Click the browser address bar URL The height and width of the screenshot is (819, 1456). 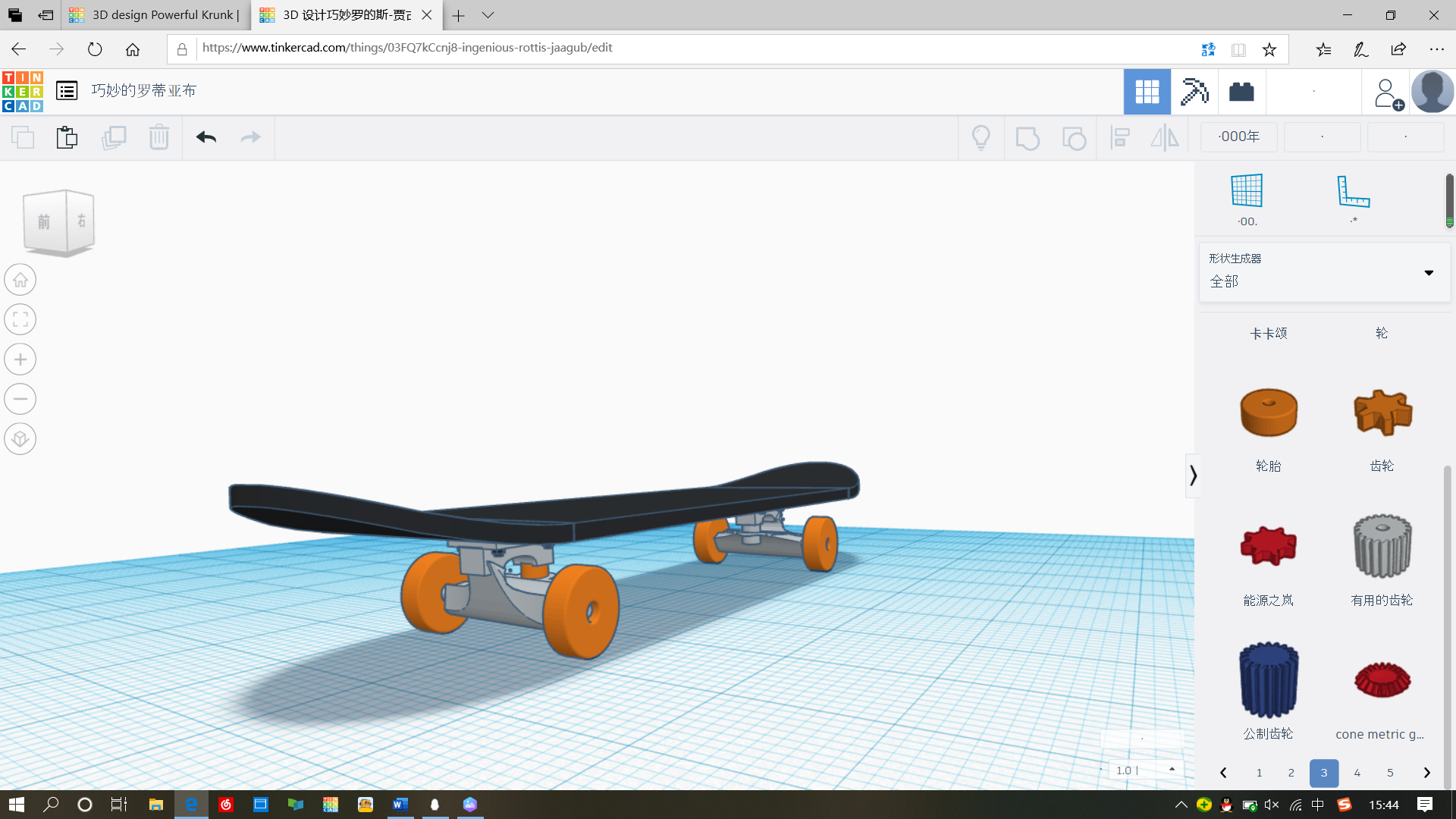407,48
